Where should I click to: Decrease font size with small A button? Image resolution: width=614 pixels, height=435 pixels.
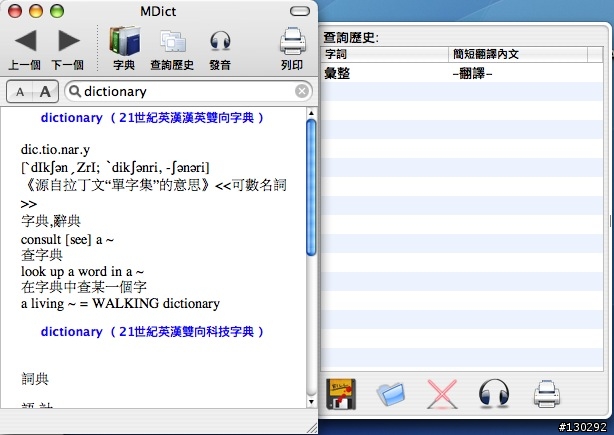tap(20, 92)
